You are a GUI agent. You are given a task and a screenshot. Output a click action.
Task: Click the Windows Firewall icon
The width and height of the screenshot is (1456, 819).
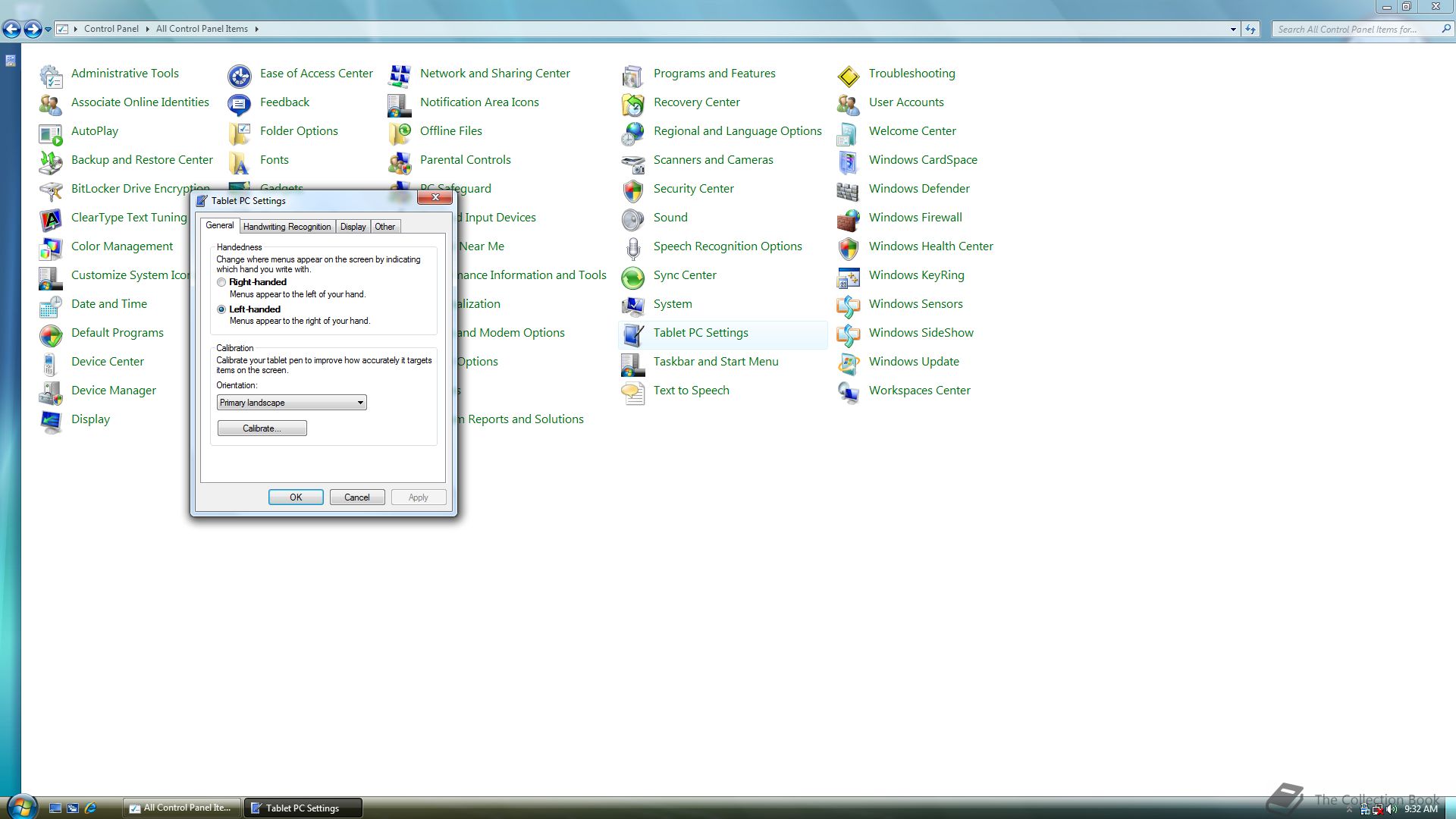coord(849,219)
